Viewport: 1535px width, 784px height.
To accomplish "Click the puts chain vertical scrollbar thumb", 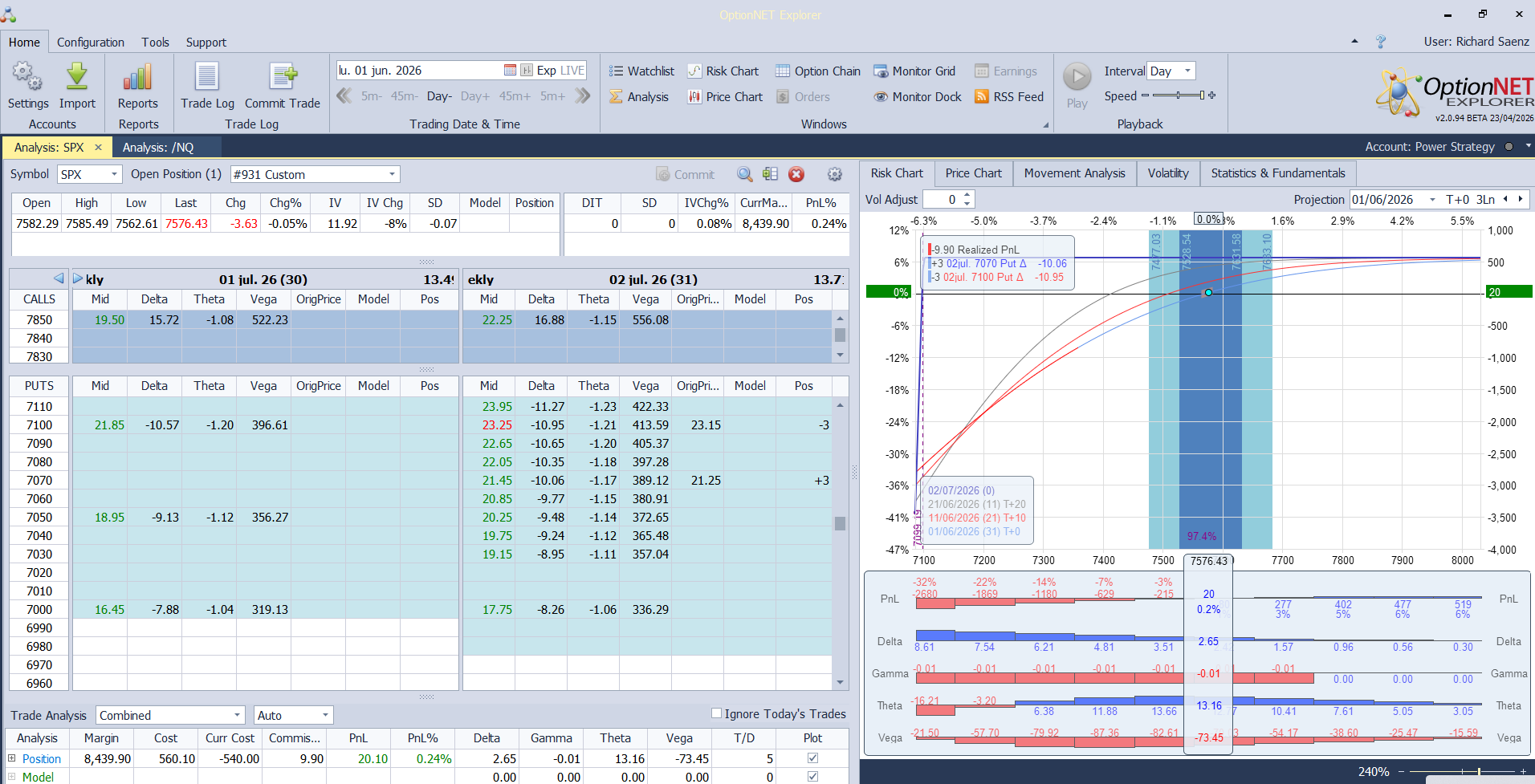I will coord(840,523).
